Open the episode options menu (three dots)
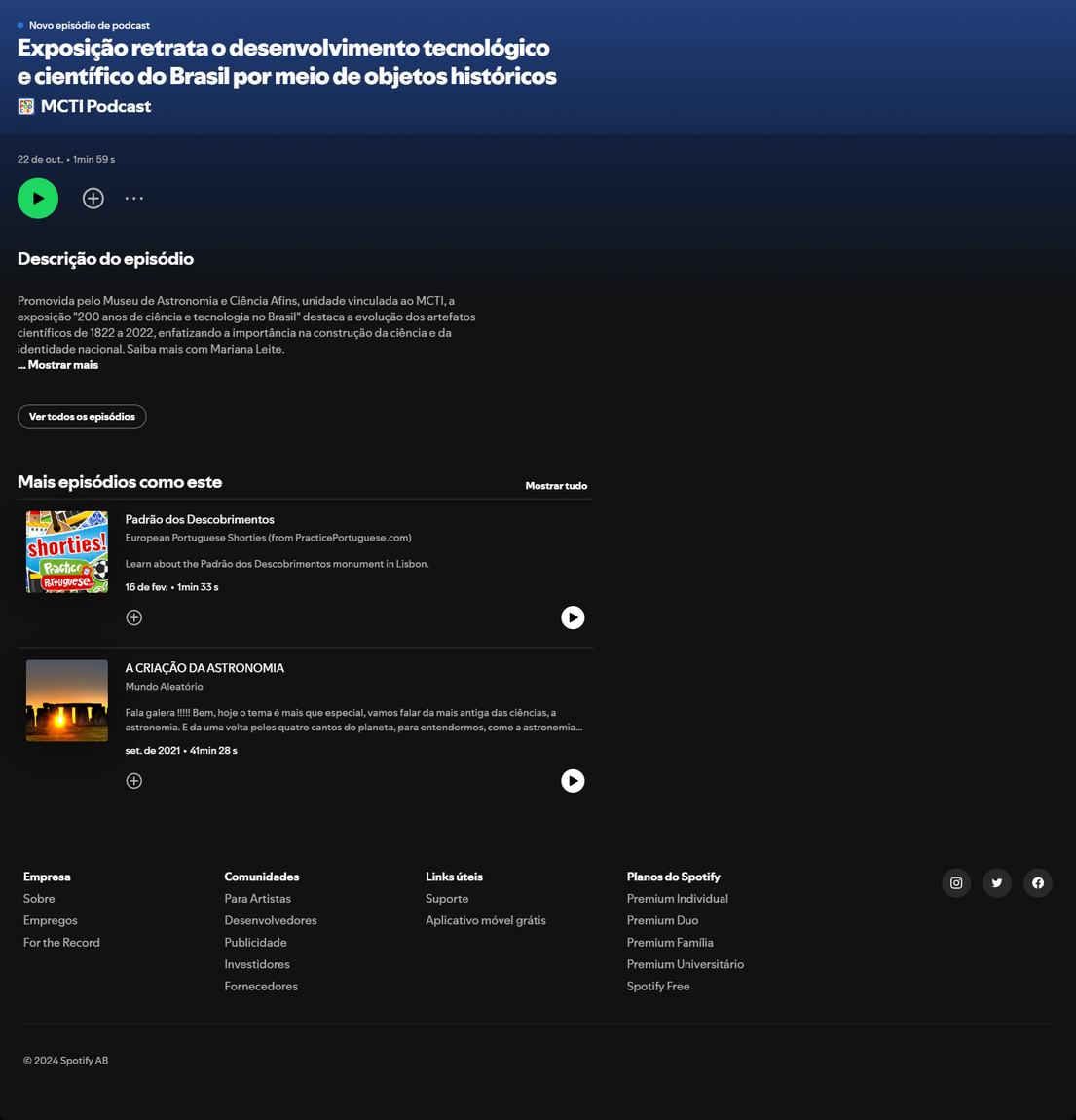Viewport: 1076px width, 1120px height. click(133, 198)
